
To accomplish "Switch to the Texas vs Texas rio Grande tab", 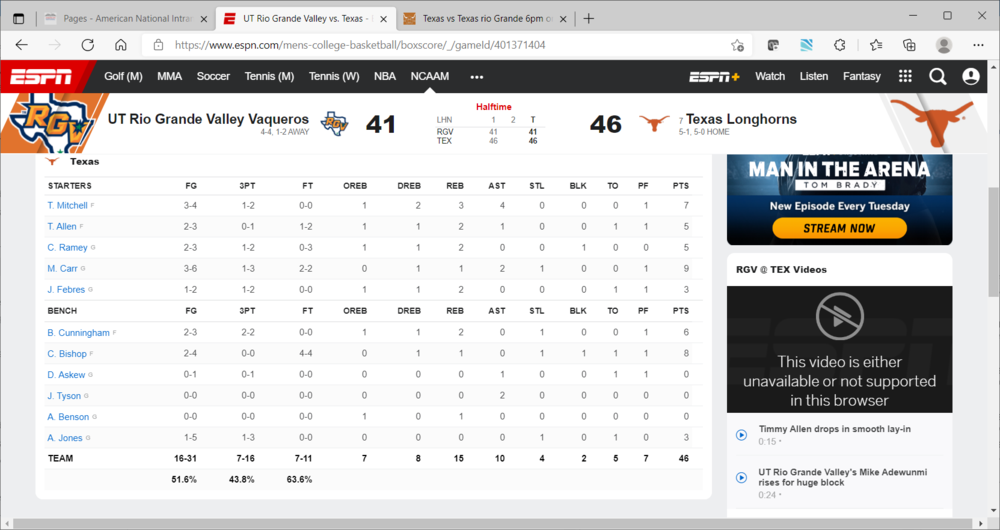I will click(x=485, y=18).
